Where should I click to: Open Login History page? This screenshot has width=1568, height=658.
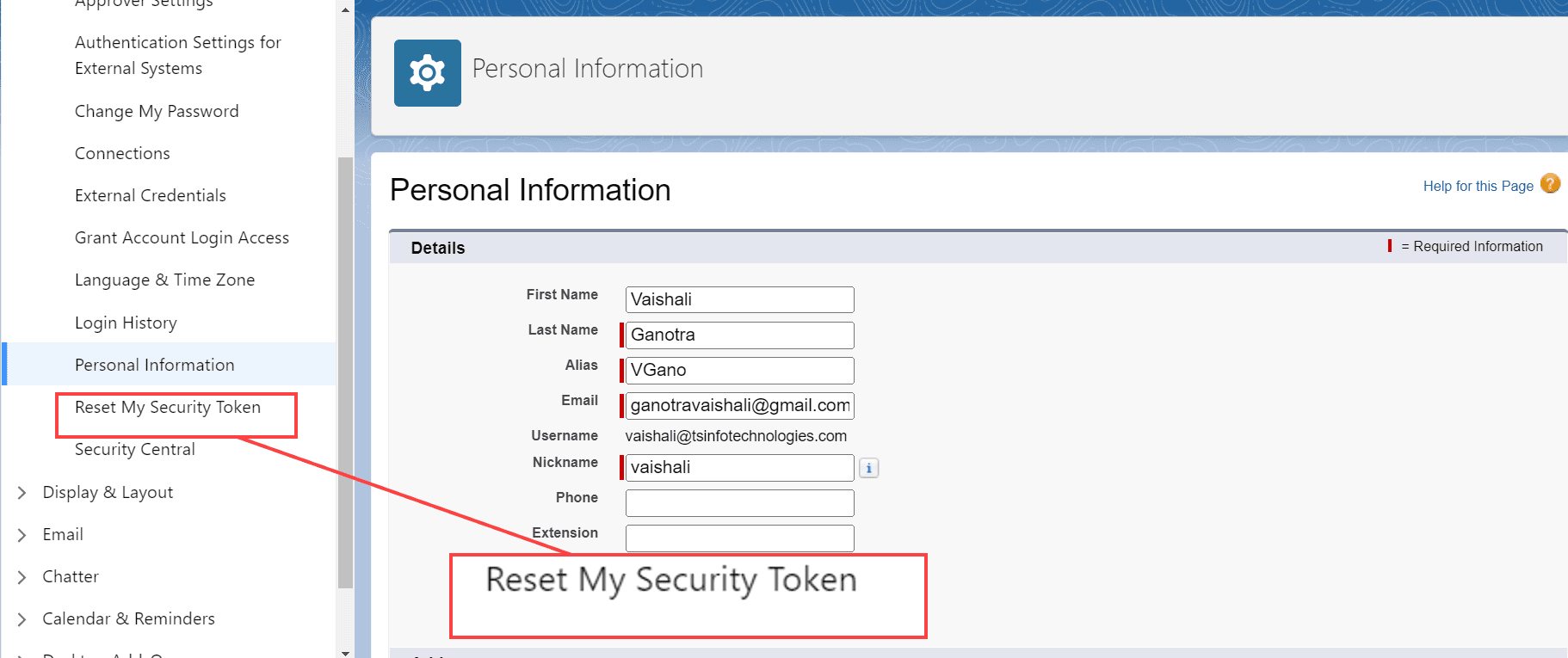(x=126, y=323)
